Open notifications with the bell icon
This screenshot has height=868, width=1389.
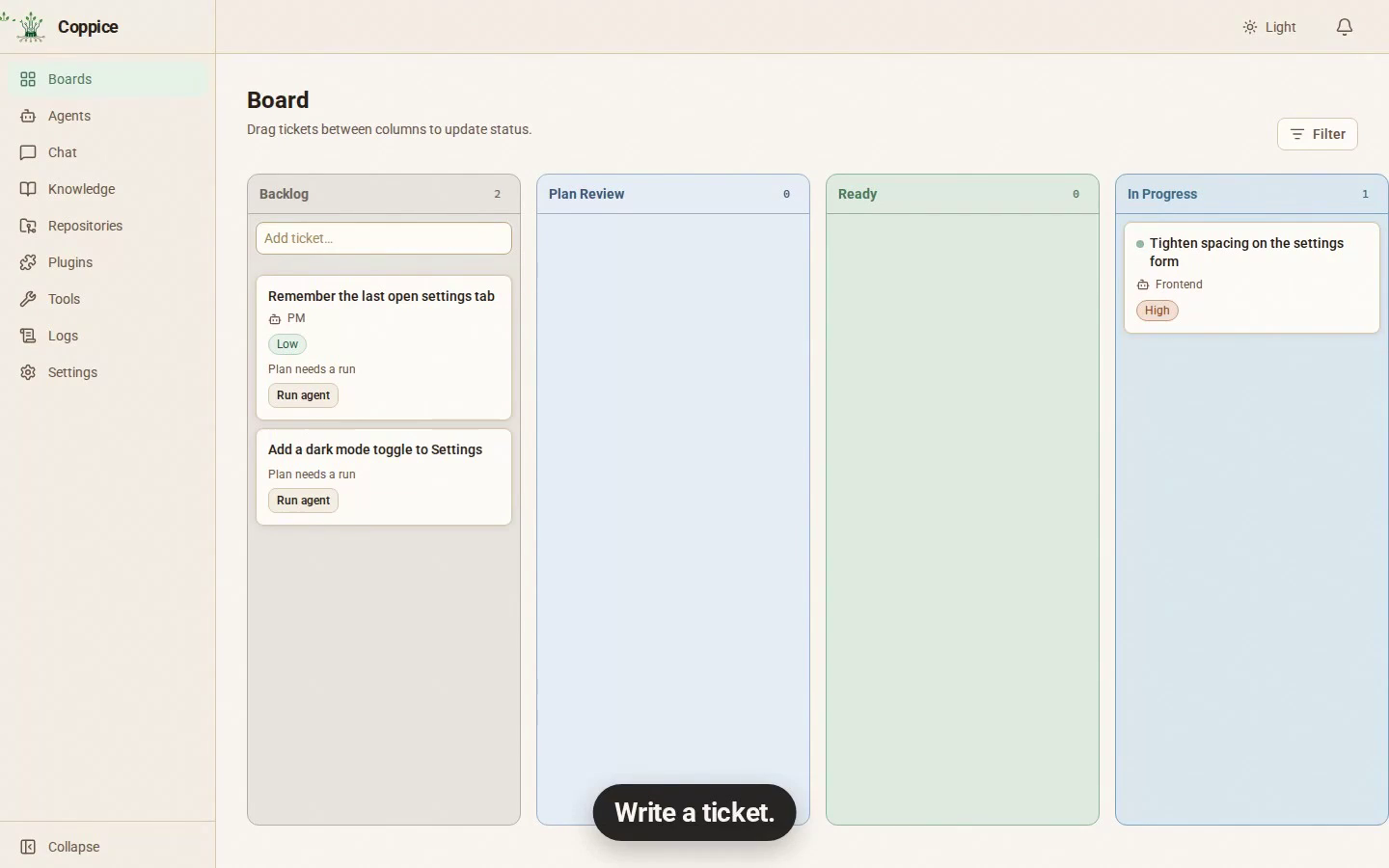coord(1345,27)
